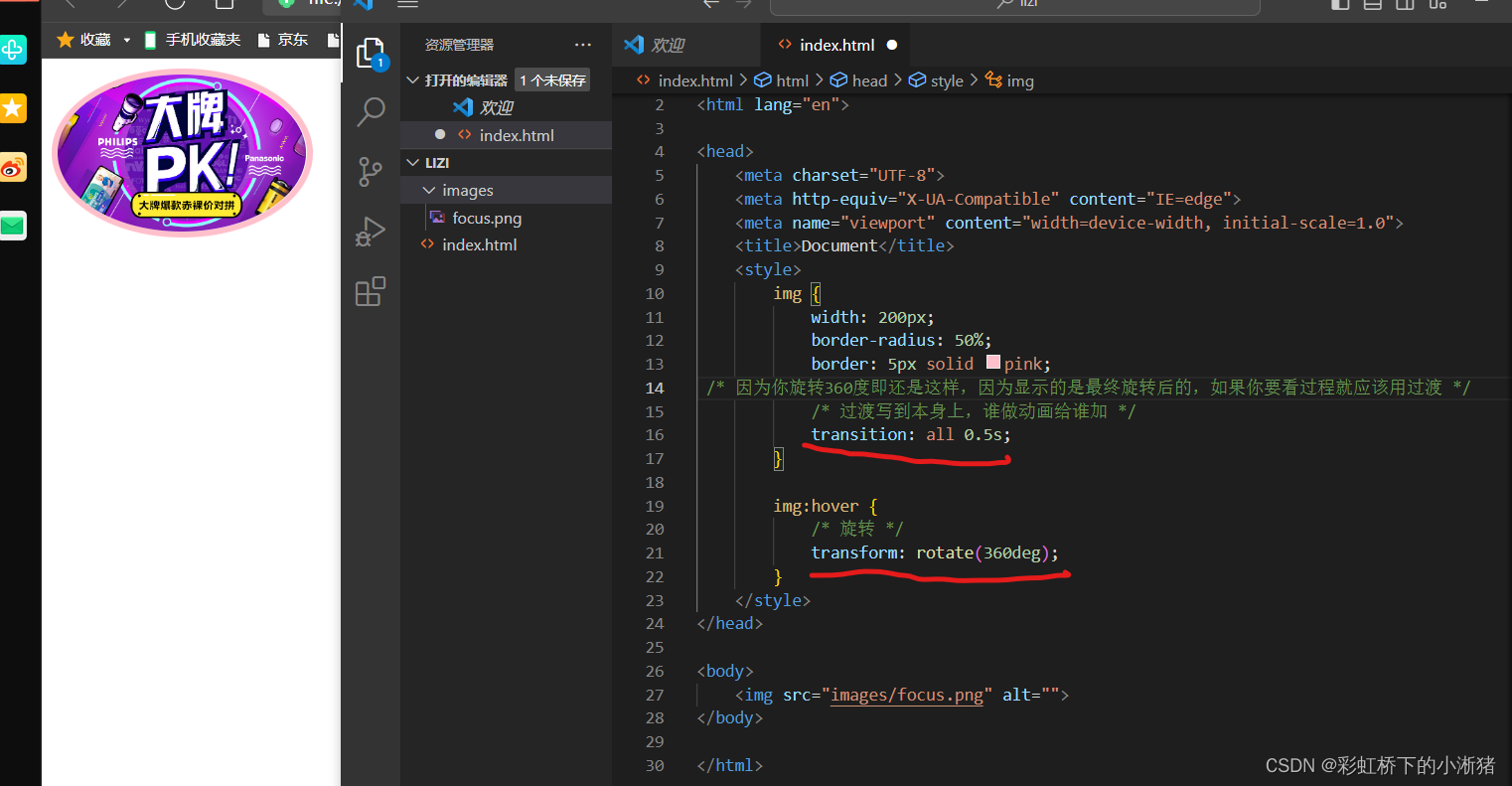Screen dimensions: 1512x786
Task: Open the 收藏 dropdown in the favorites bar
Action: [x=124, y=40]
